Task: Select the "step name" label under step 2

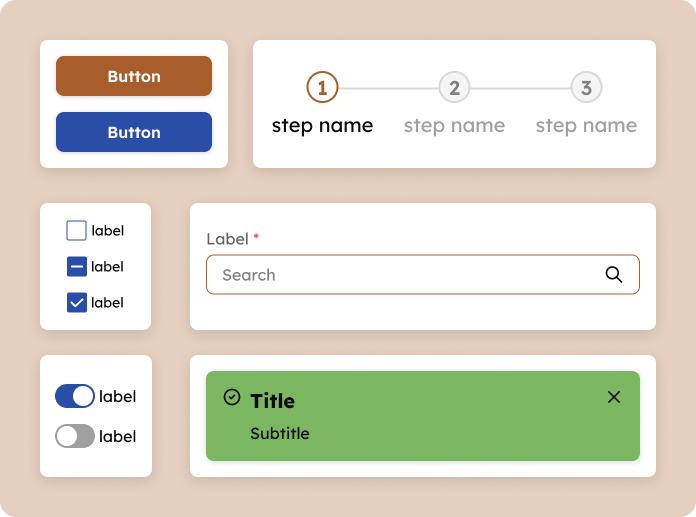Action: click(454, 126)
